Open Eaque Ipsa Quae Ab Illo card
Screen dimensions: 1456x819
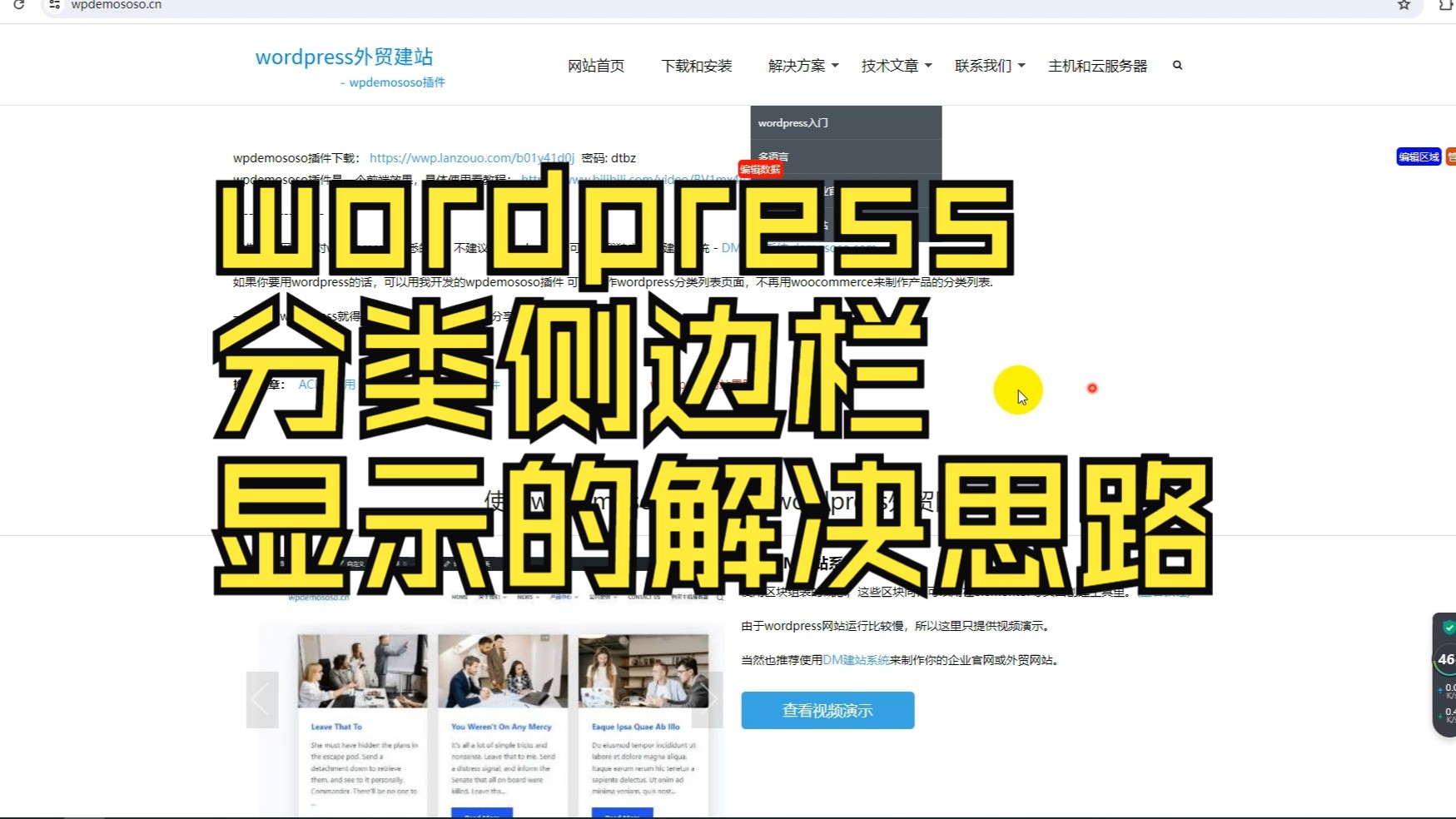636,727
